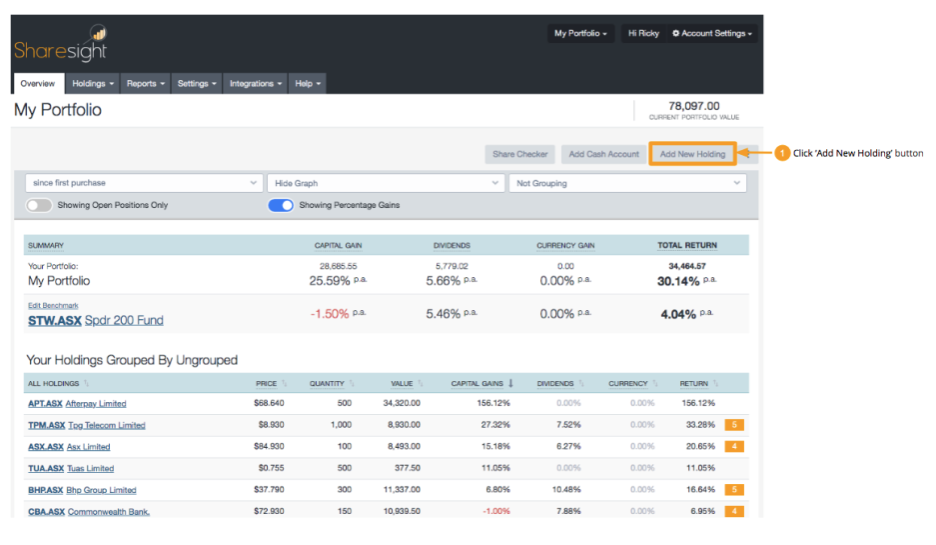Expand the Settings menu
Image resolution: width=936 pixels, height=545 pixels.
(x=196, y=84)
